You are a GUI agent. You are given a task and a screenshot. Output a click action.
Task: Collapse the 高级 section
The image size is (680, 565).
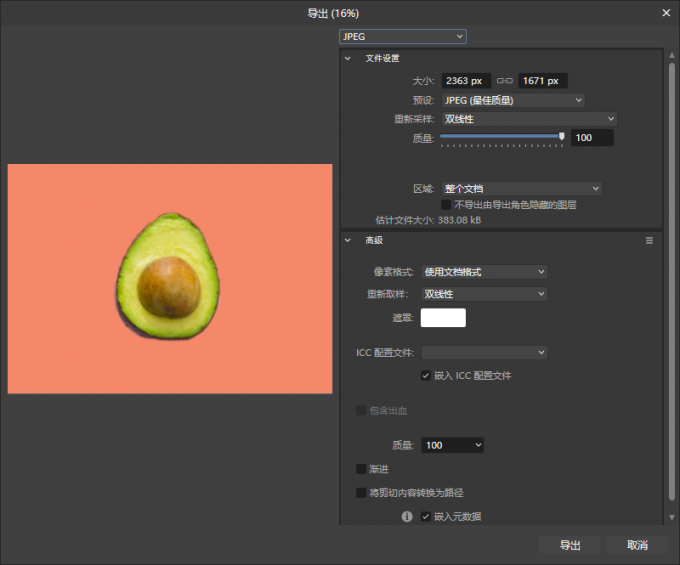click(348, 240)
